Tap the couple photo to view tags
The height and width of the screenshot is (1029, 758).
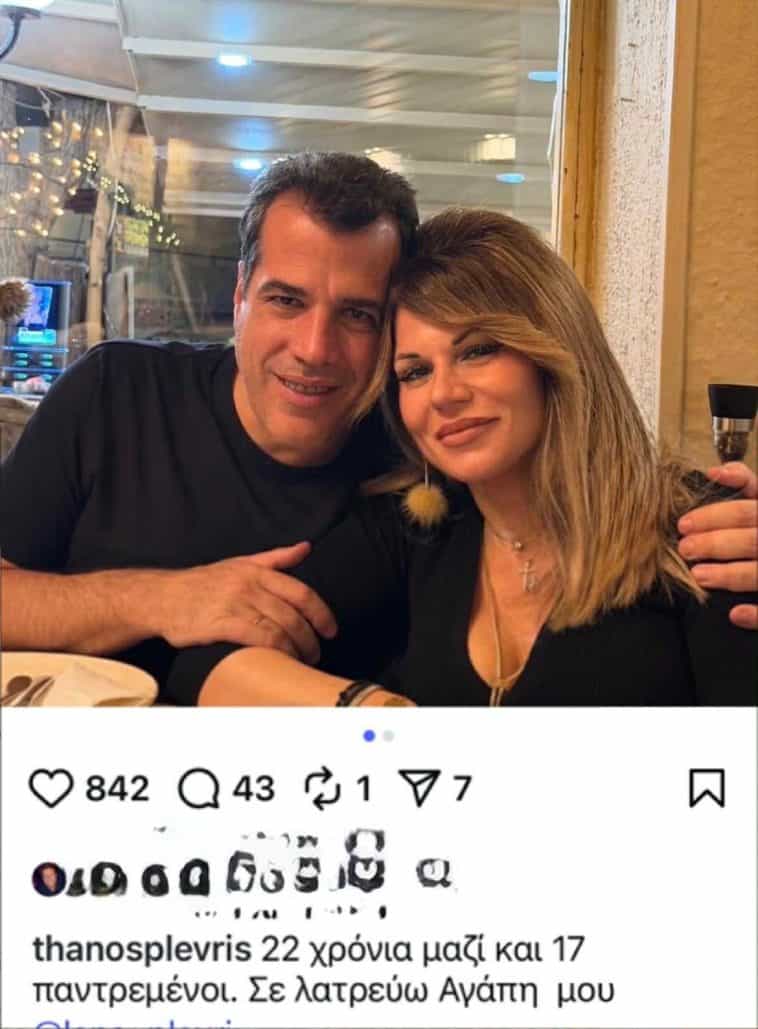pos(379,353)
